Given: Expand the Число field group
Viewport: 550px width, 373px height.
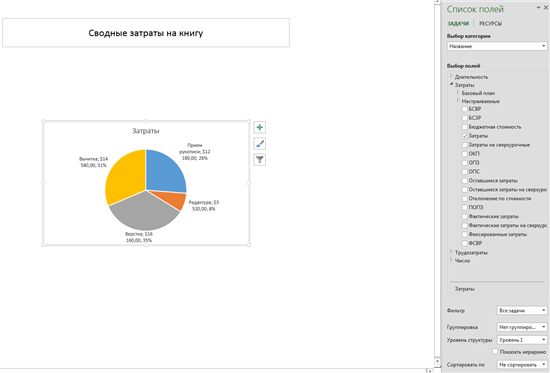Looking at the screenshot, I should [451, 260].
